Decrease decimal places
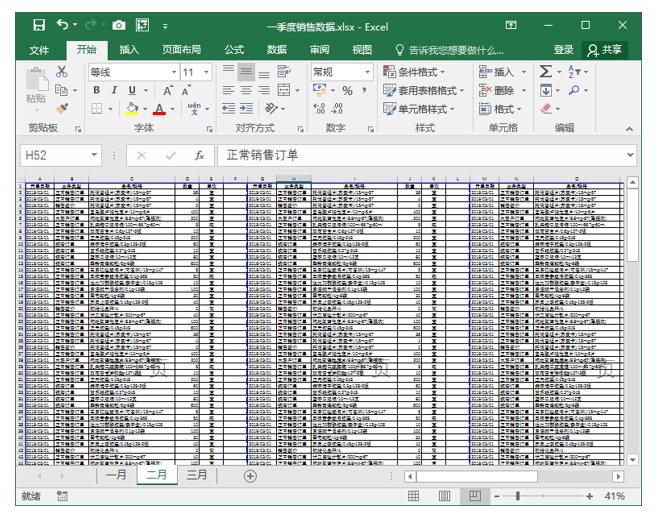Image resolution: width=657 pixels, height=522 pixels. (x=337, y=109)
